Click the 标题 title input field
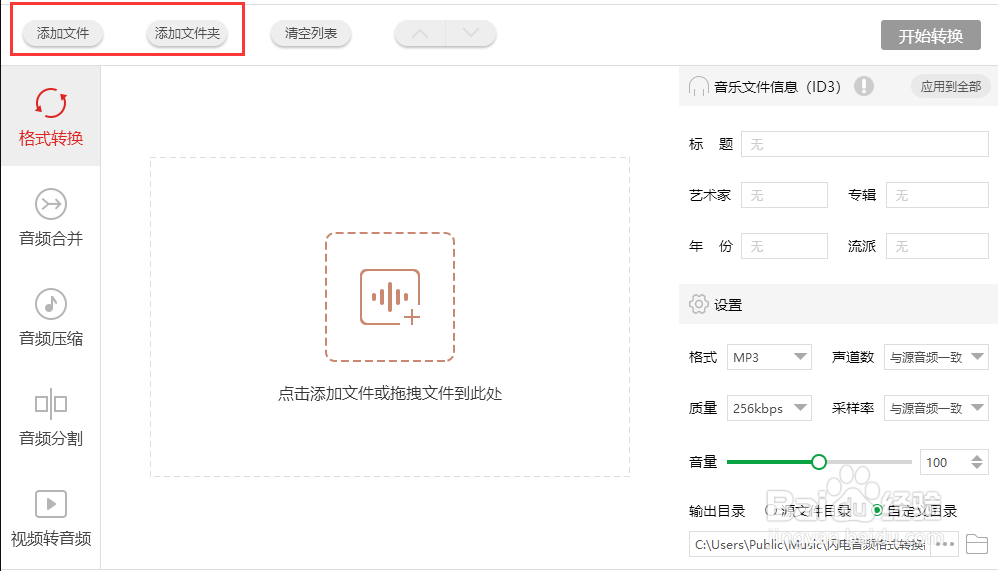This screenshot has height=571, width=998. click(x=864, y=145)
